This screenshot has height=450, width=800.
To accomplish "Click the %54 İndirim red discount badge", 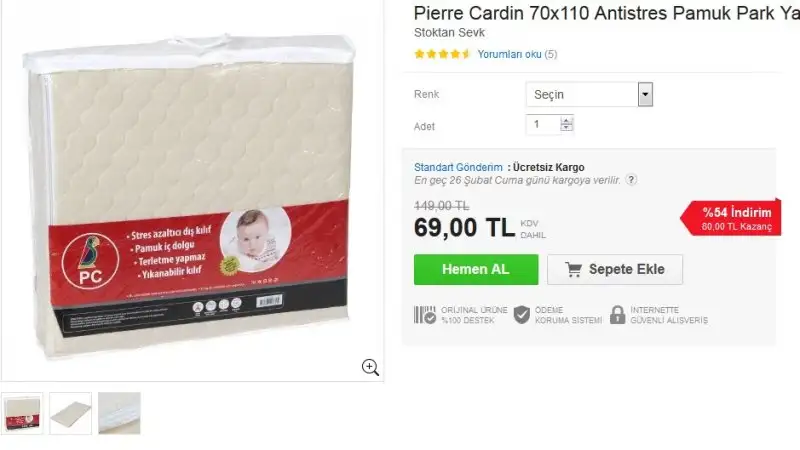I will [x=731, y=218].
